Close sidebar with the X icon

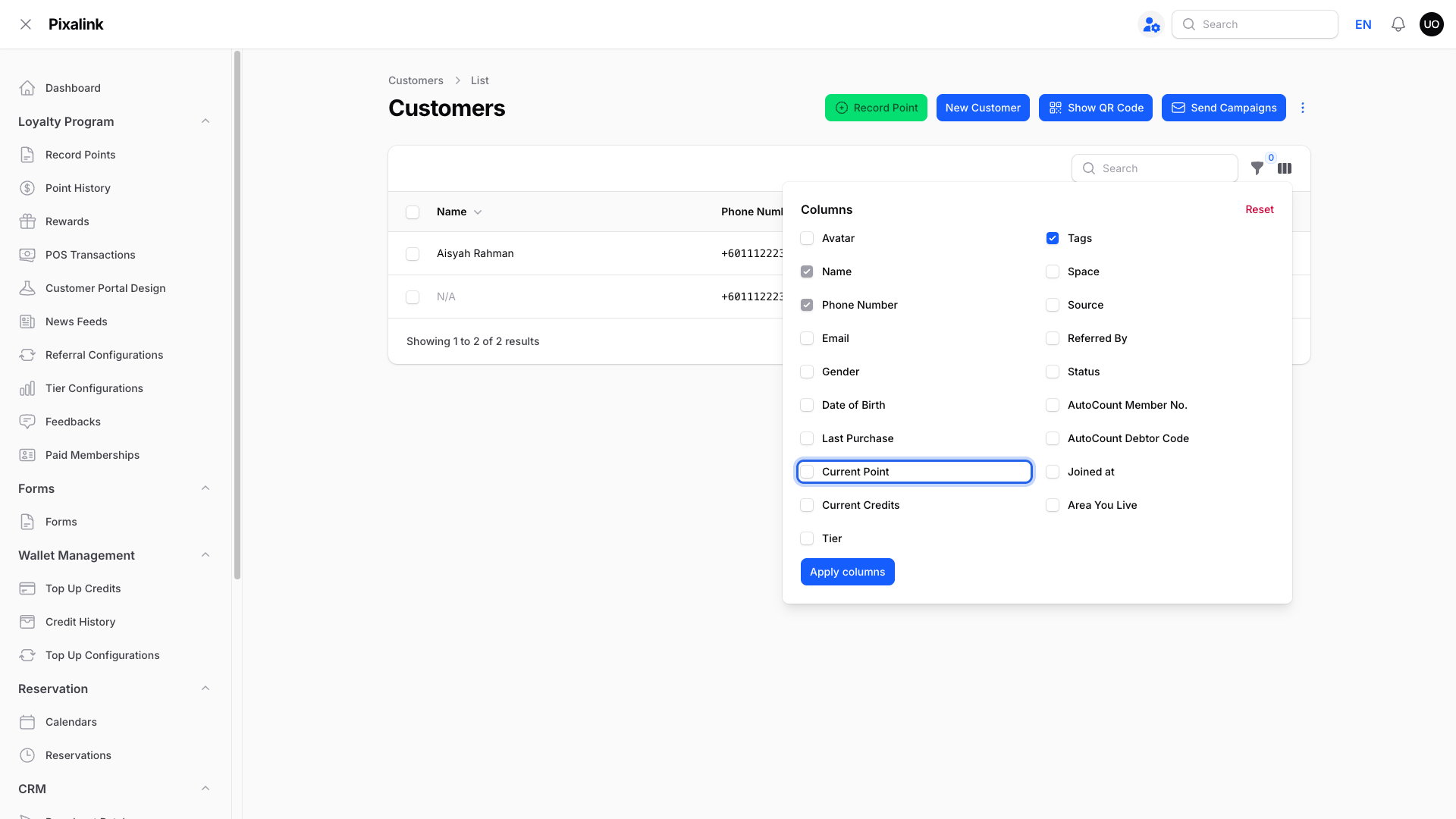[x=26, y=24]
